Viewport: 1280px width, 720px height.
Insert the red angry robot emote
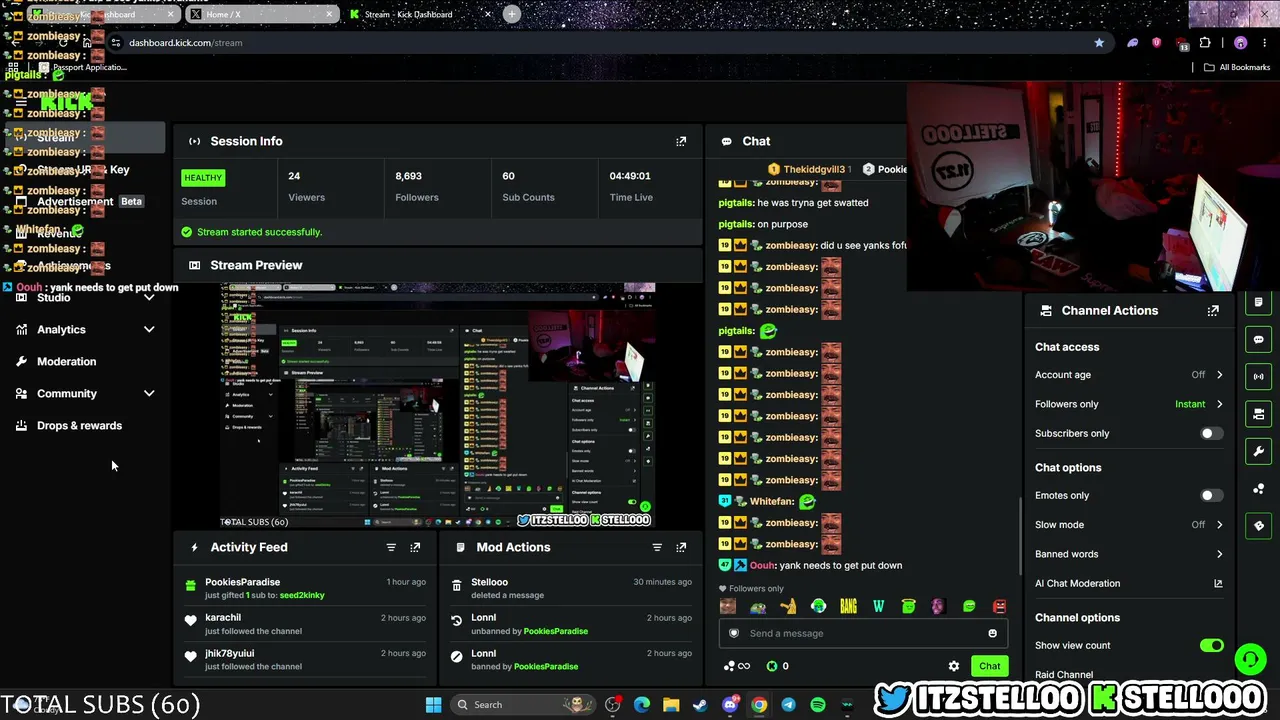[x=999, y=606]
